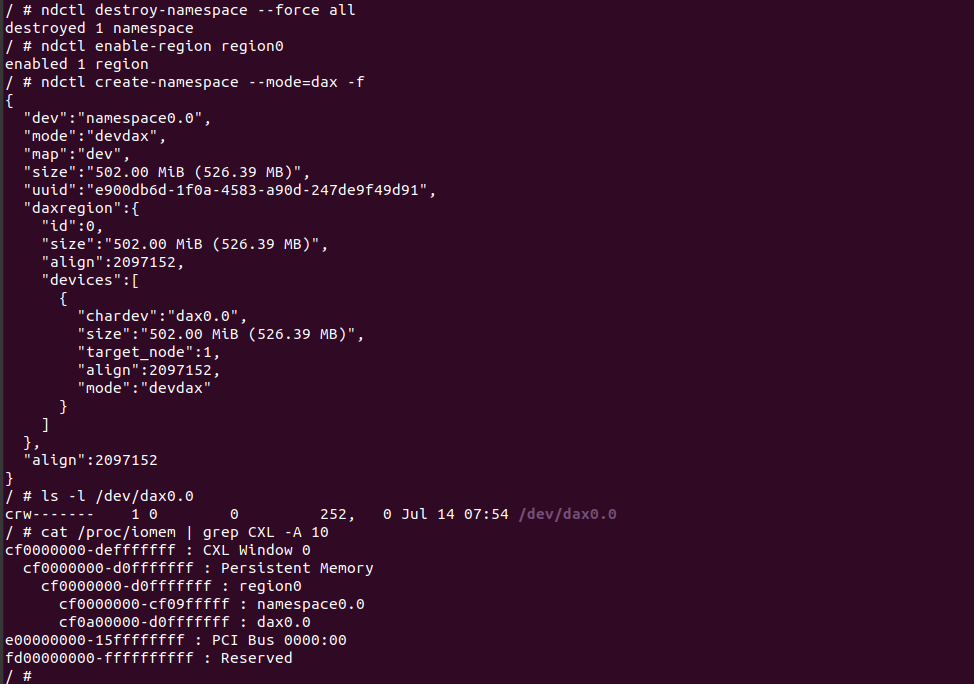The image size is (974, 684).
Task: Click the "target_node":1 JSON line
Action: (x=148, y=352)
